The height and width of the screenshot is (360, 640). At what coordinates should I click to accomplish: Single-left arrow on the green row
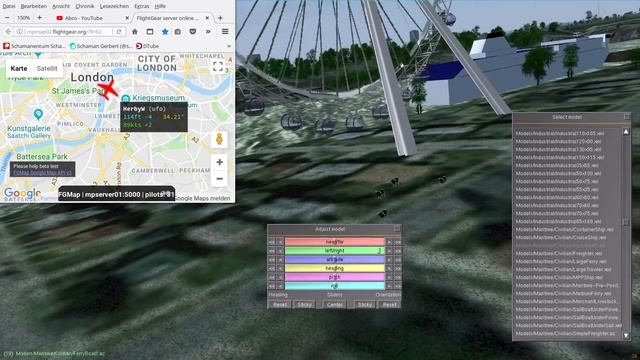[280, 251]
